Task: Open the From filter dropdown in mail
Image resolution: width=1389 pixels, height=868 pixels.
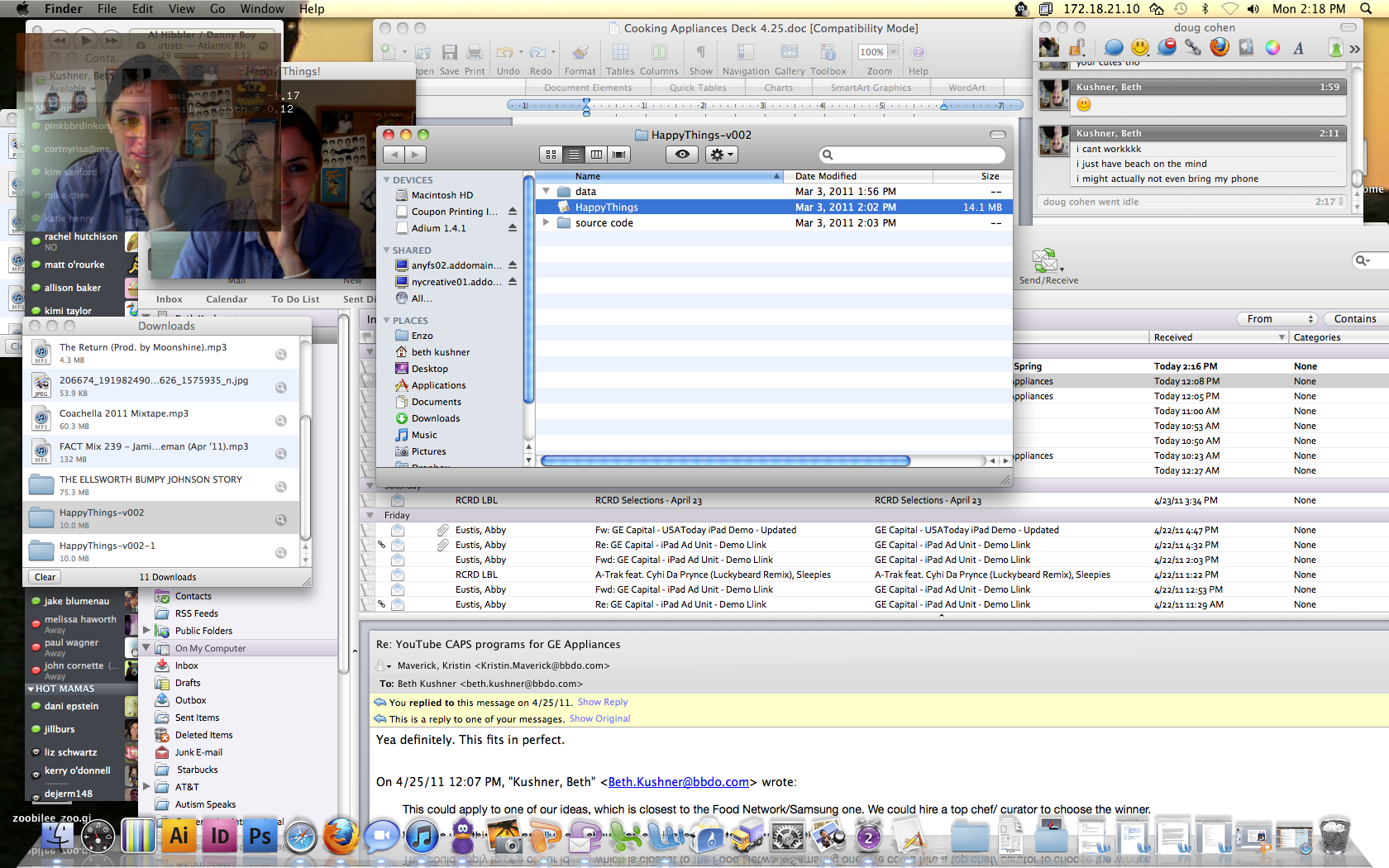Action: 1277,319
